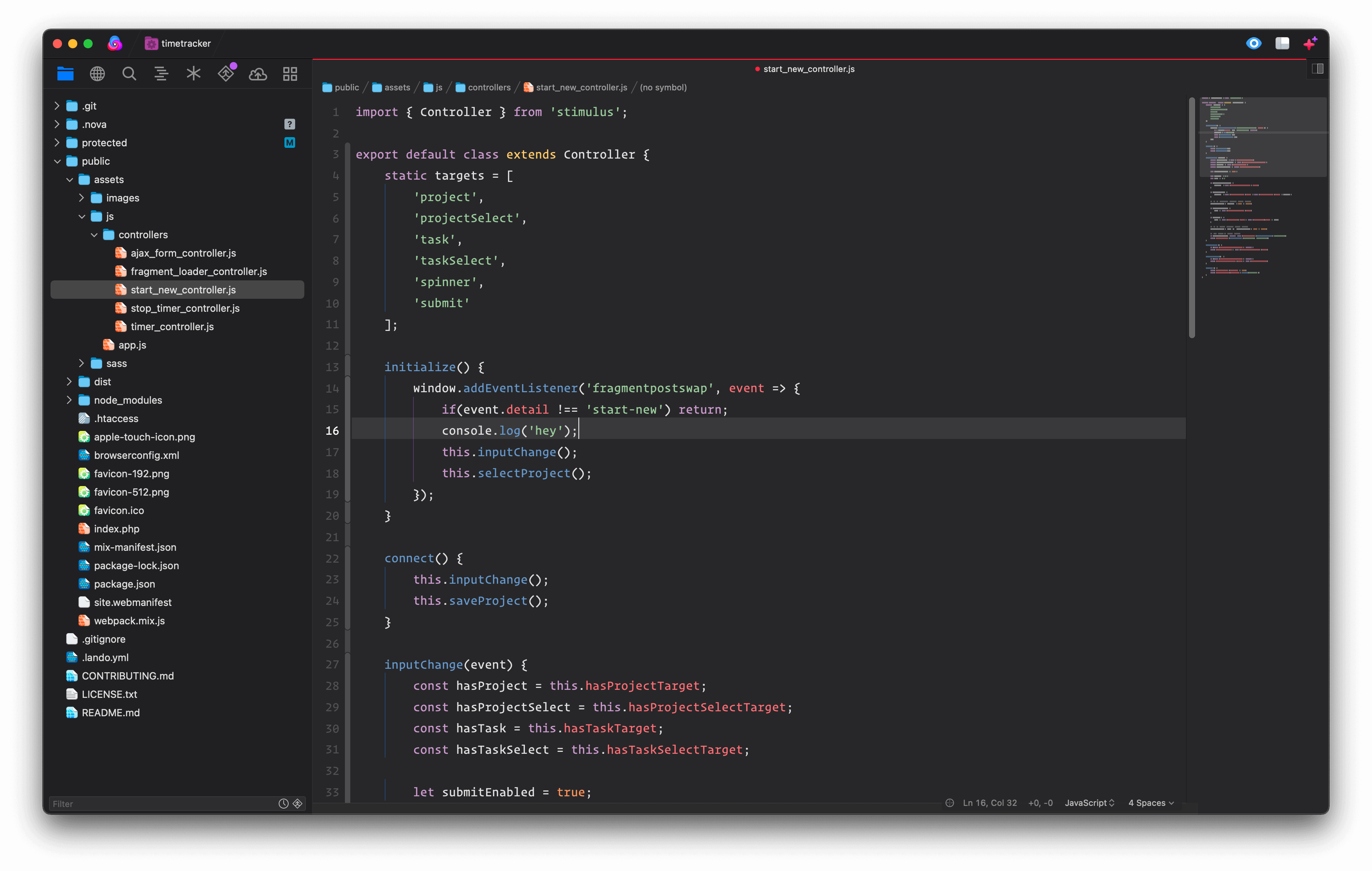This screenshot has height=871, width=1372.
Task: Expand the protected folder
Action: point(57,142)
